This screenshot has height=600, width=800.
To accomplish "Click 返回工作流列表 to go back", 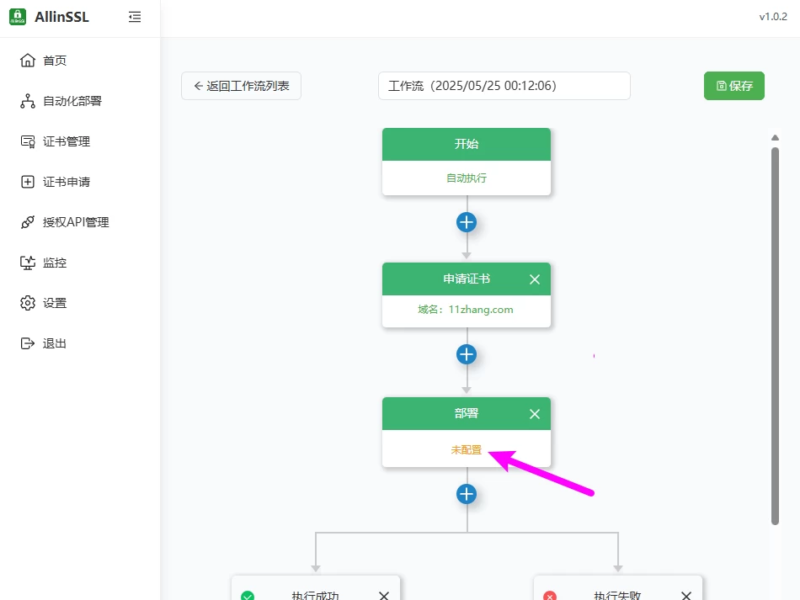I will 240,86.
